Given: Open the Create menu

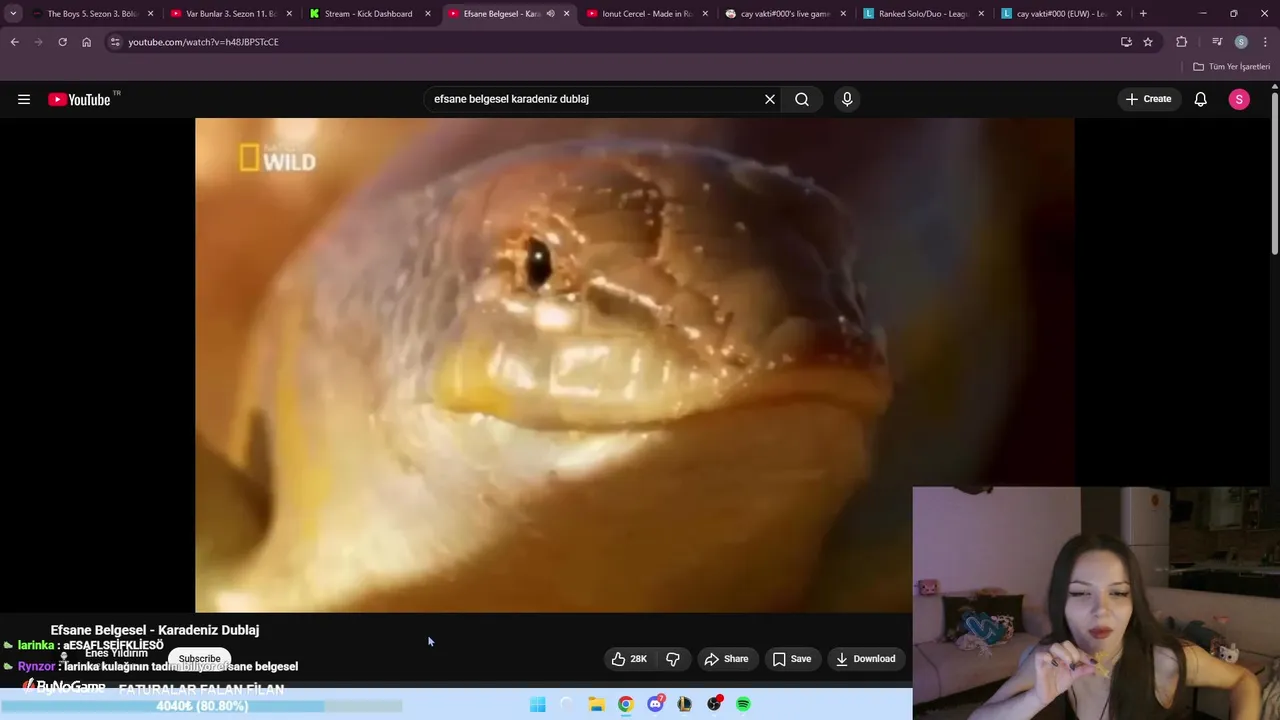Looking at the screenshot, I should click(x=1148, y=99).
